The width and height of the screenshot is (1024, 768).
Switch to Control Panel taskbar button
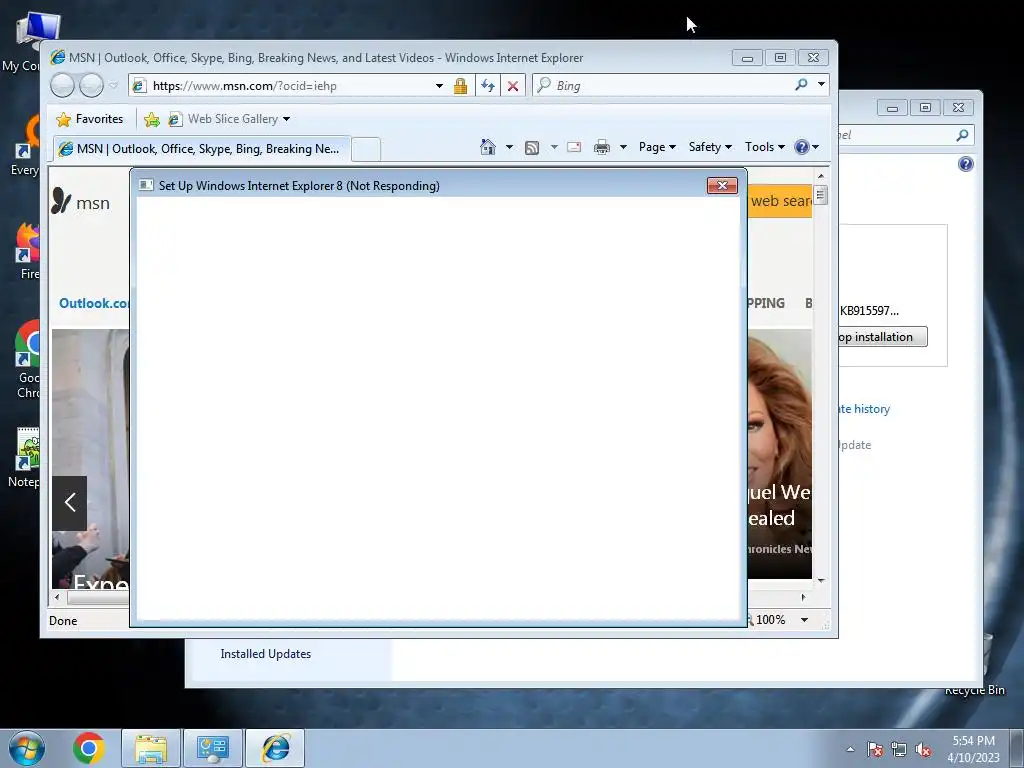click(x=212, y=748)
